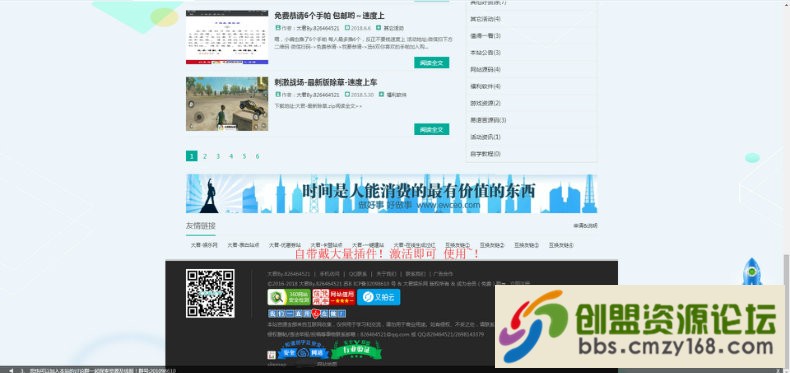Read full text of the 免费恭请6个手帕 post
Screen dimensions: 790x373
tap(432, 63)
